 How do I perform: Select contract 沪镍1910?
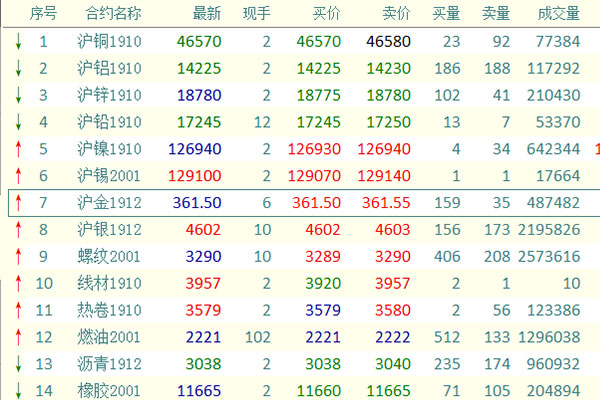[109, 149]
